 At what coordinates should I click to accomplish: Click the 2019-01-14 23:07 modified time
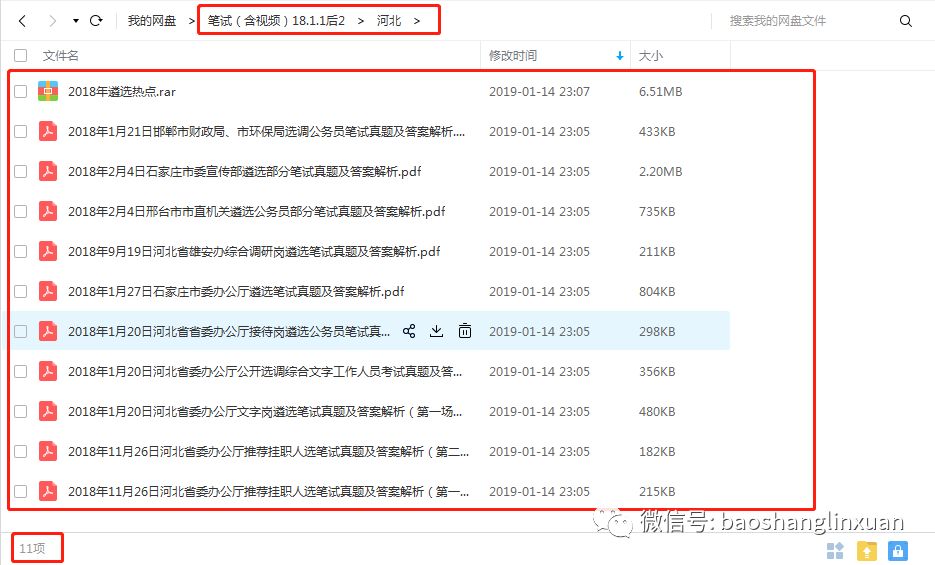coord(539,91)
